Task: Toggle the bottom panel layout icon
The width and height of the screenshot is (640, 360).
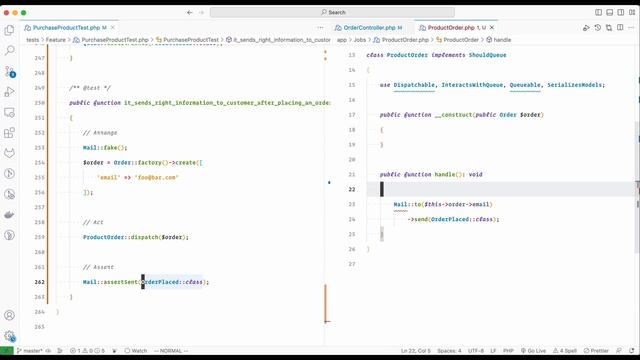Action: 609,13
